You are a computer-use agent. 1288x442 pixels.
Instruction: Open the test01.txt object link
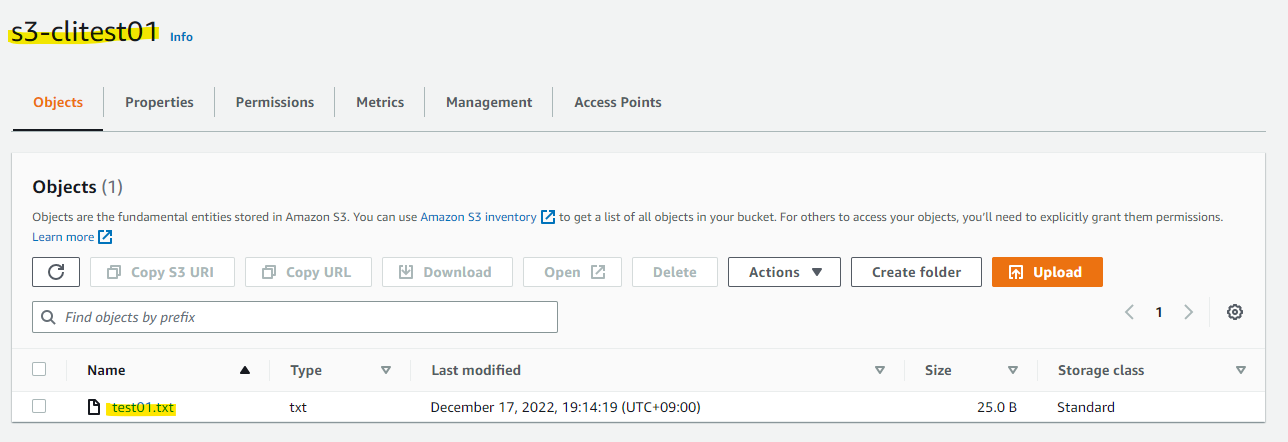[x=144, y=407]
